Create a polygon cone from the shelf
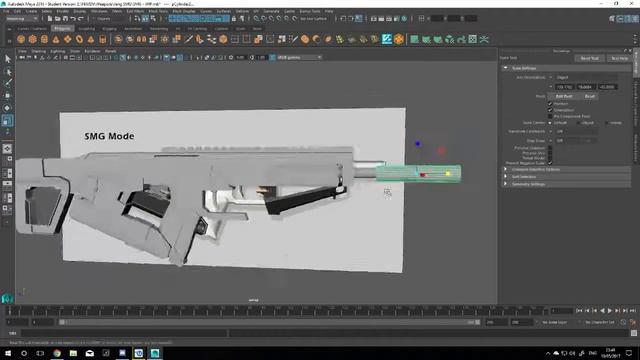 [56, 39]
